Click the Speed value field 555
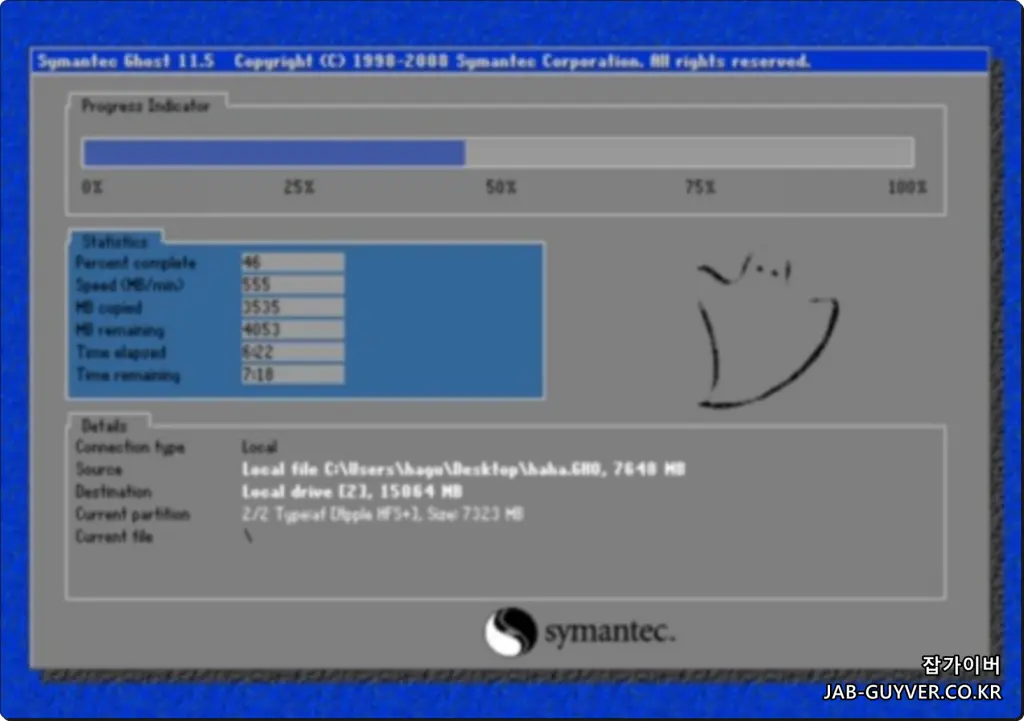The width and height of the screenshot is (1024, 721). click(293, 285)
